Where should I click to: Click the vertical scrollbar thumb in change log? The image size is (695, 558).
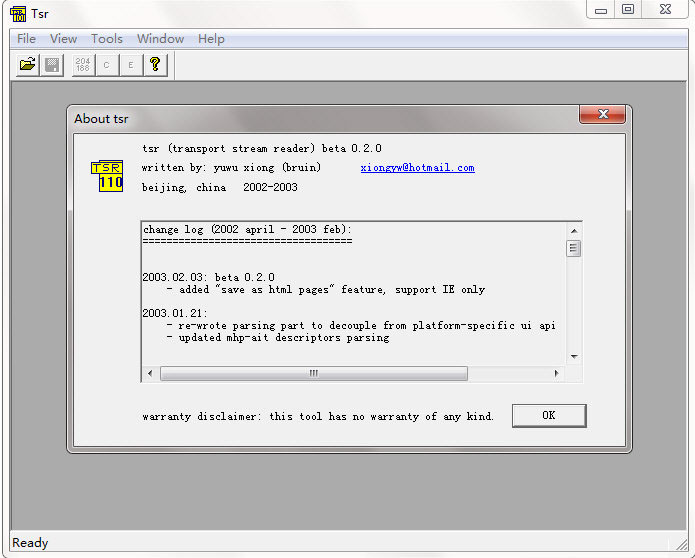(574, 248)
